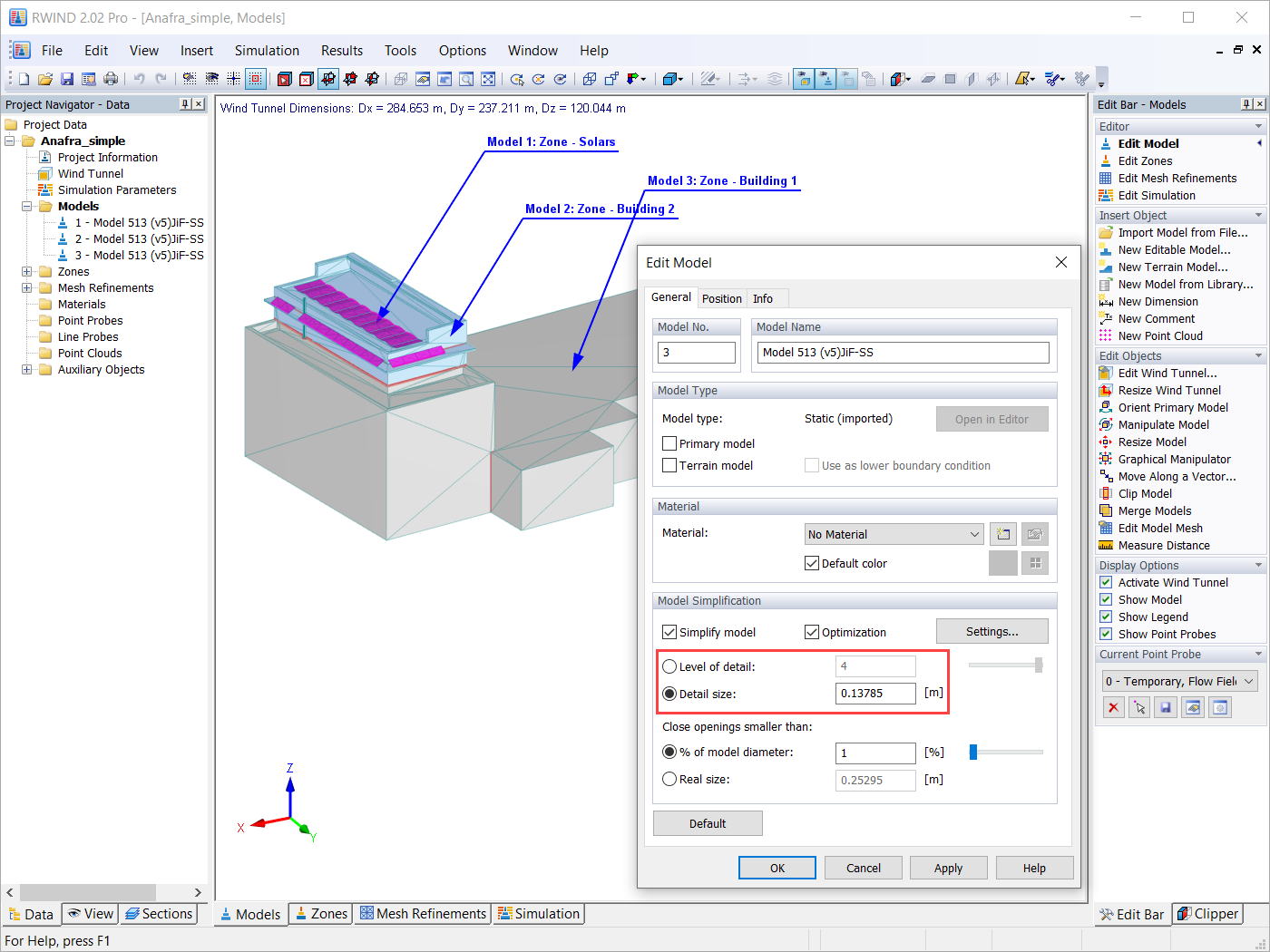This screenshot has width=1270, height=952.
Task: Expand the Mesh Refinements tree node
Action: point(26,288)
